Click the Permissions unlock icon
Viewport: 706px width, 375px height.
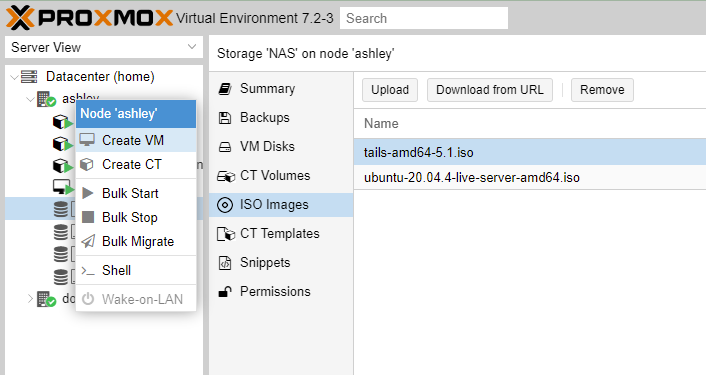pos(225,292)
